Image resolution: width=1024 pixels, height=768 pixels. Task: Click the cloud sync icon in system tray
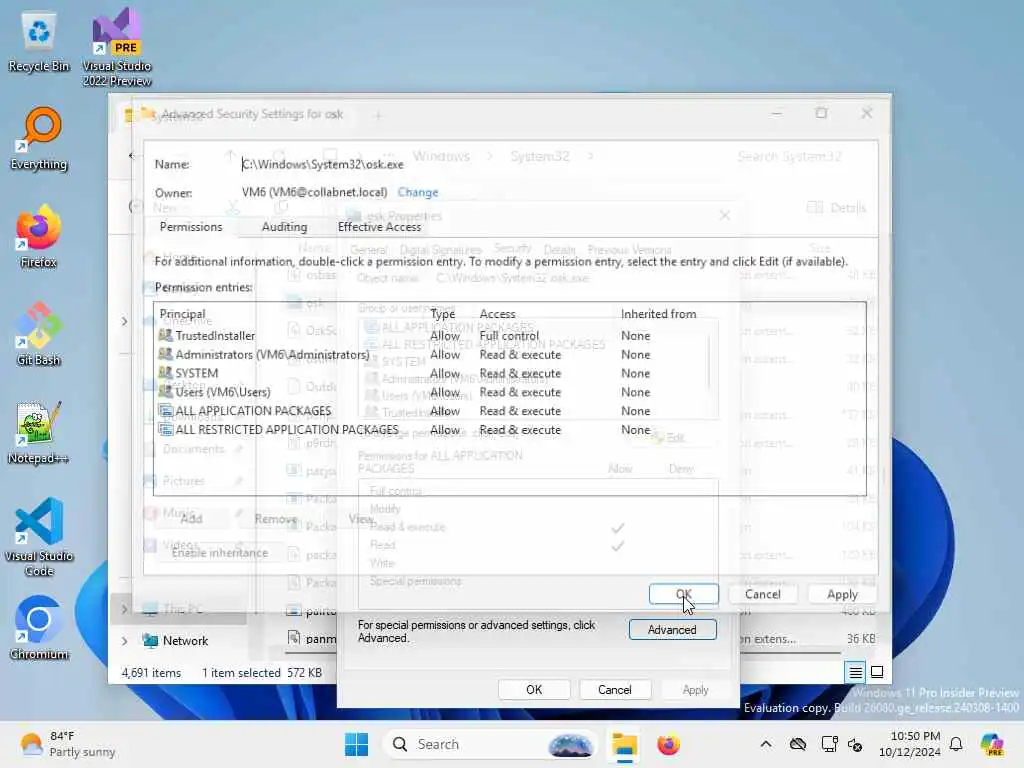797,744
